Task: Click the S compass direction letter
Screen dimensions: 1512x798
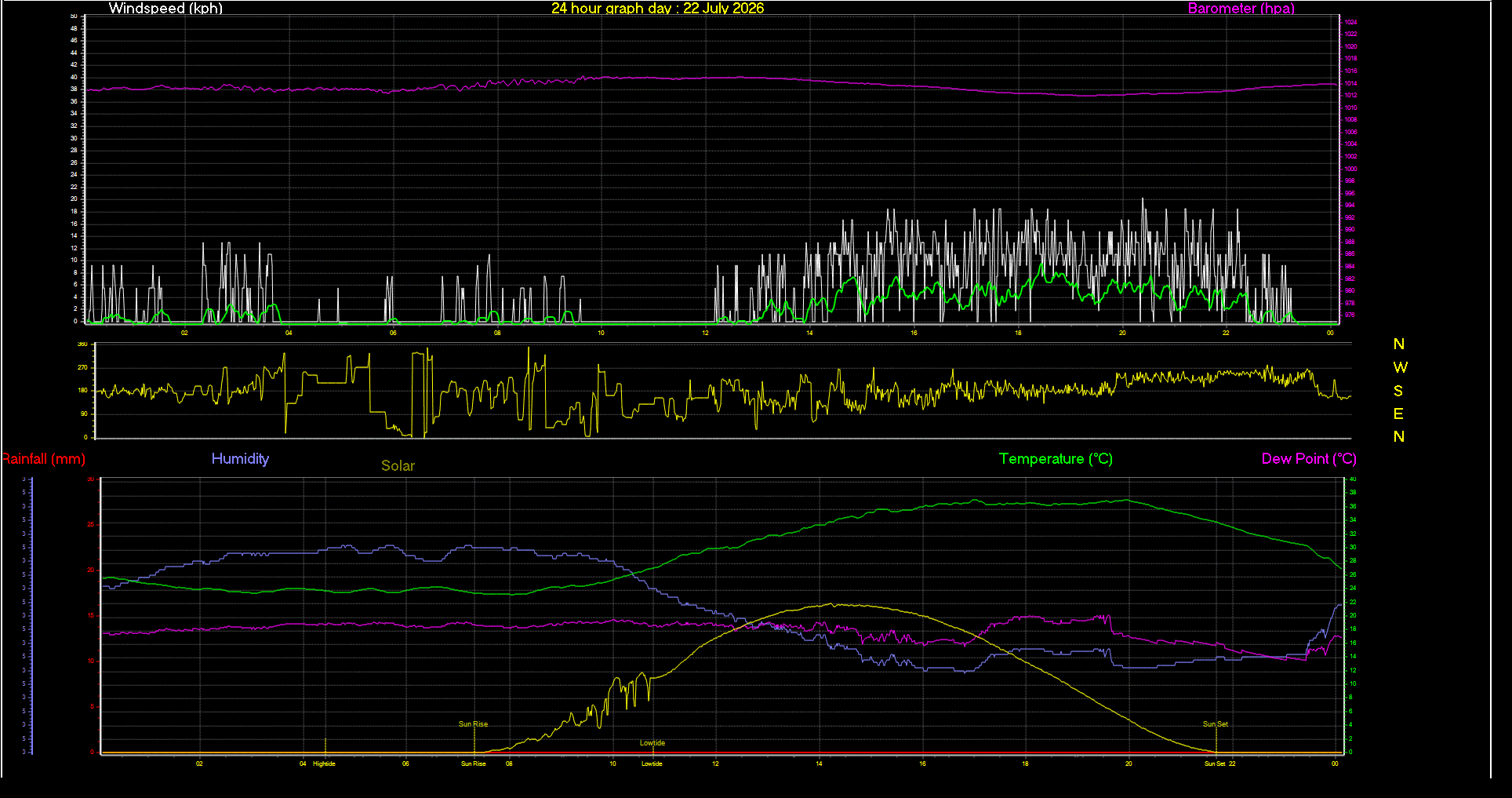Action: pos(1398,391)
